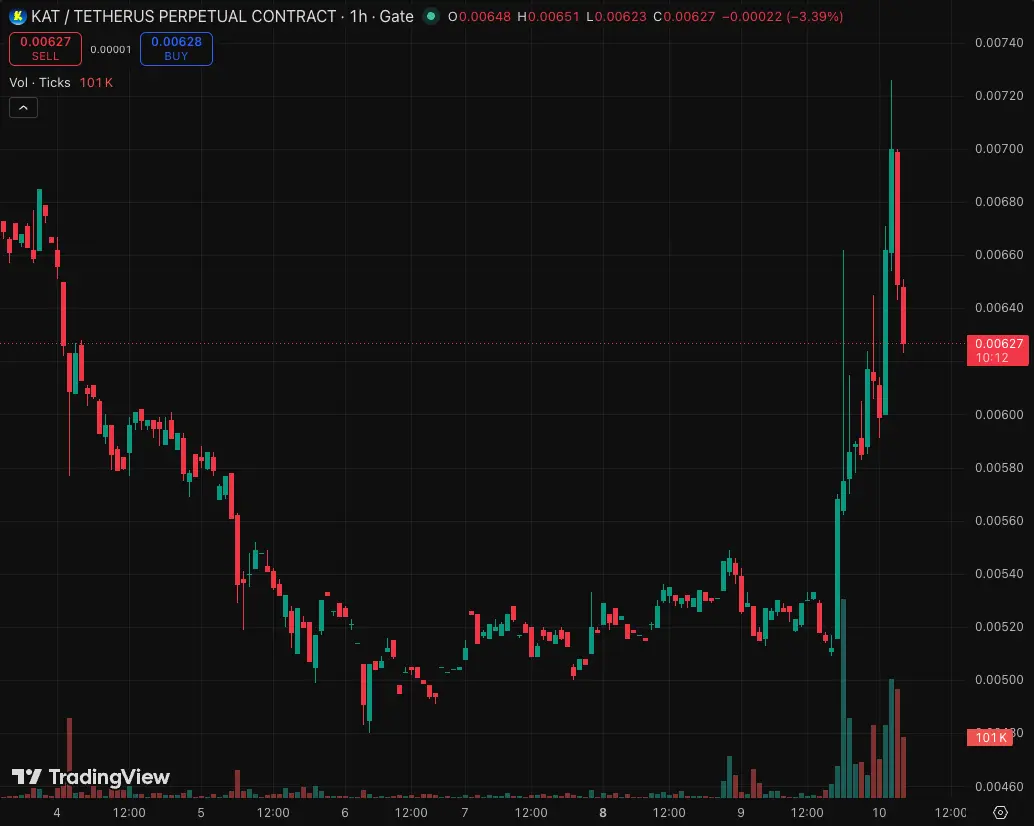Click the 0.00660 price scale label
The height and width of the screenshot is (826, 1034).
point(999,255)
